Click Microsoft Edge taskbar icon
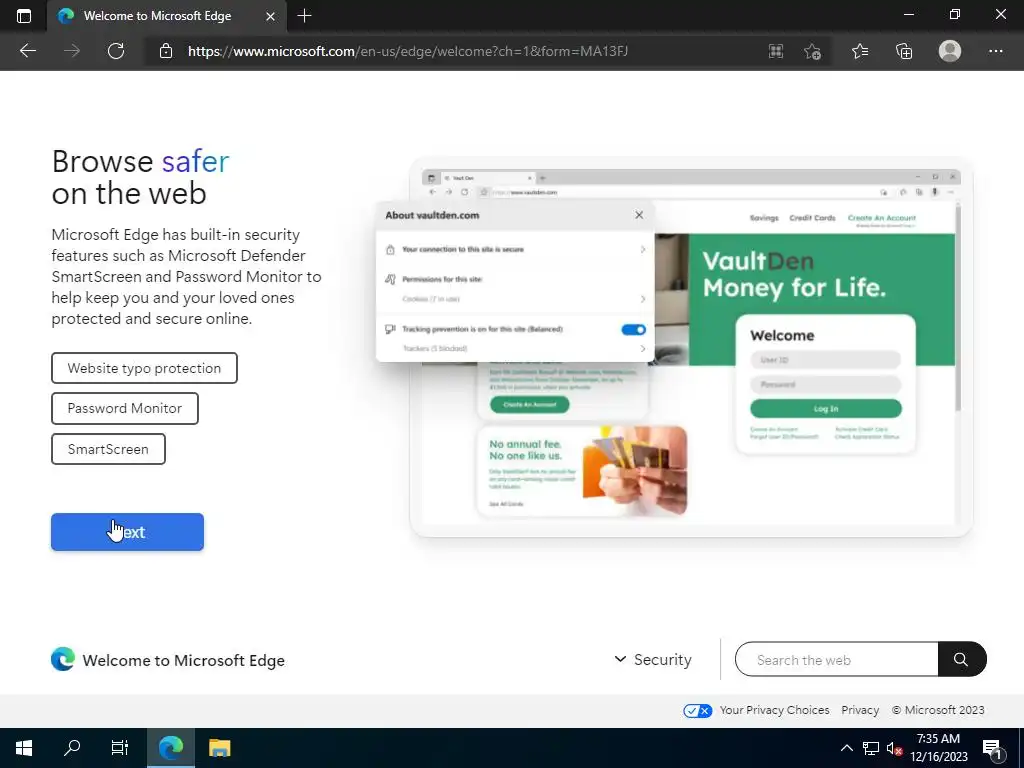 tap(171, 748)
